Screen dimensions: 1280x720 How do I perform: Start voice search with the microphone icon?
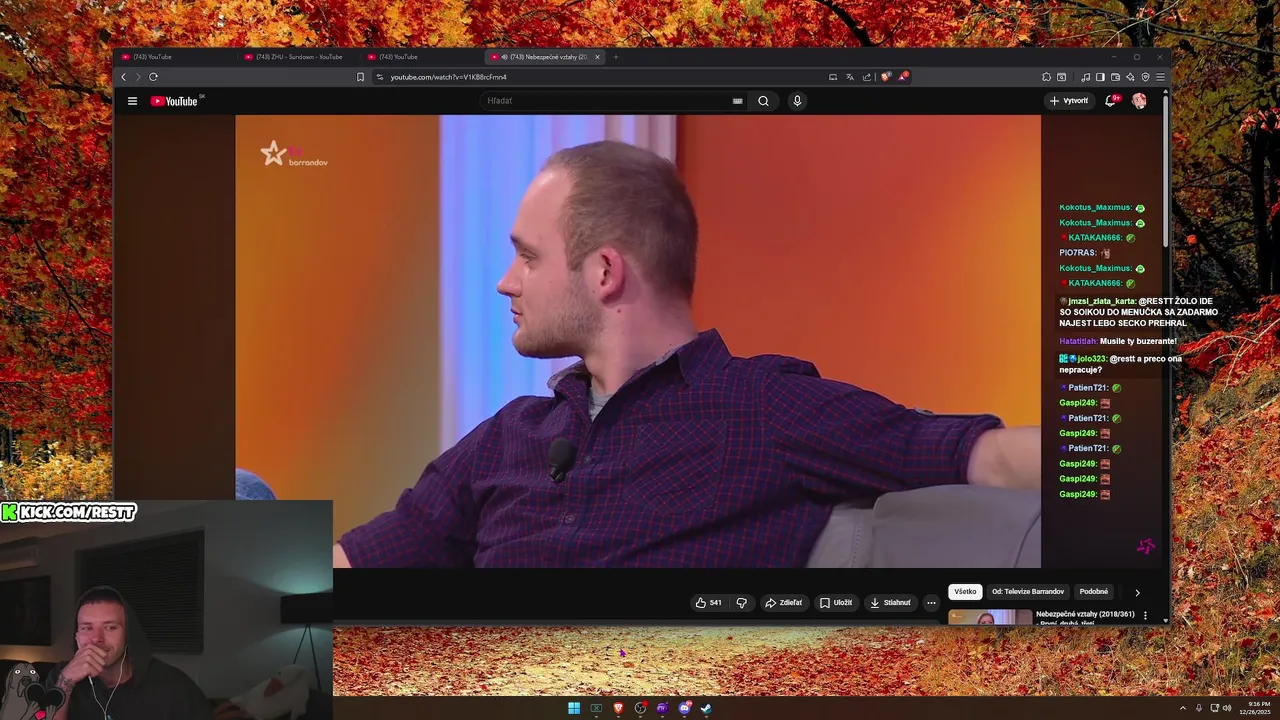pyautogui.click(x=797, y=101)
